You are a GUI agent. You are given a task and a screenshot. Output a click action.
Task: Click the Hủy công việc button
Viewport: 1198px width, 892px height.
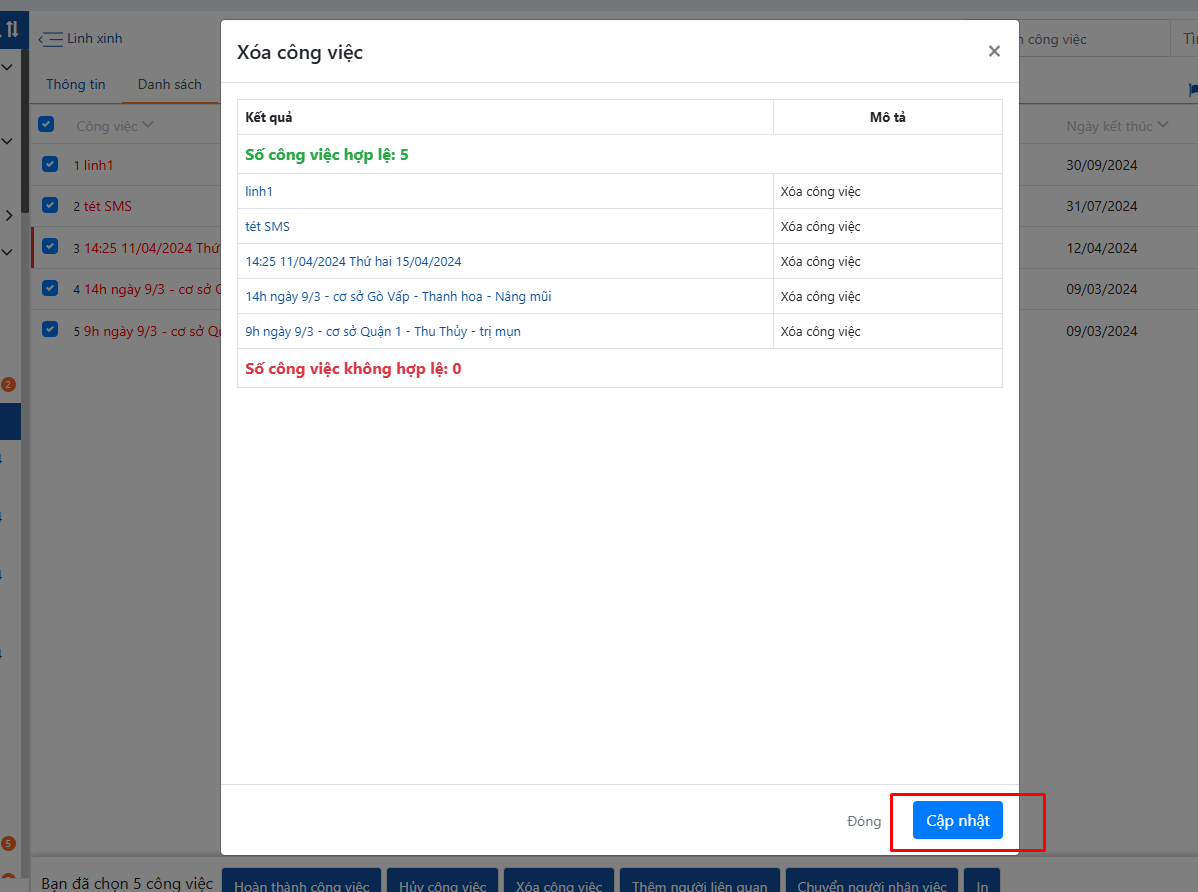pyautogui.click(x=442, y=883)
